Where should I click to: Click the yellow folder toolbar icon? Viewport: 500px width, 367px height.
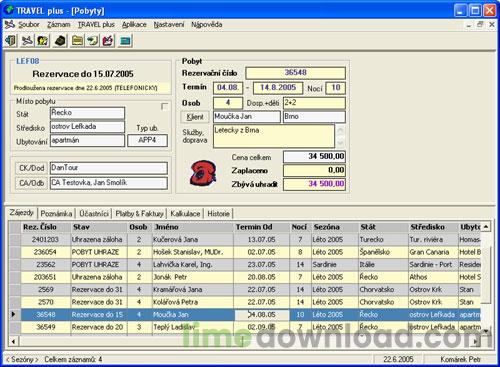tap(77, 41)
